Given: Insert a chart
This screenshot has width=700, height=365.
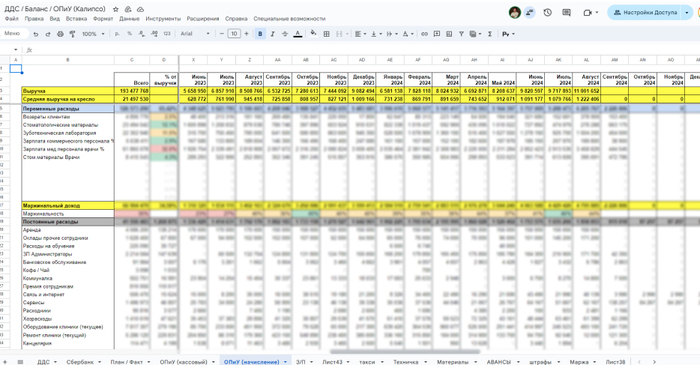Looking at the screenshot, I should tap(449, 34).
